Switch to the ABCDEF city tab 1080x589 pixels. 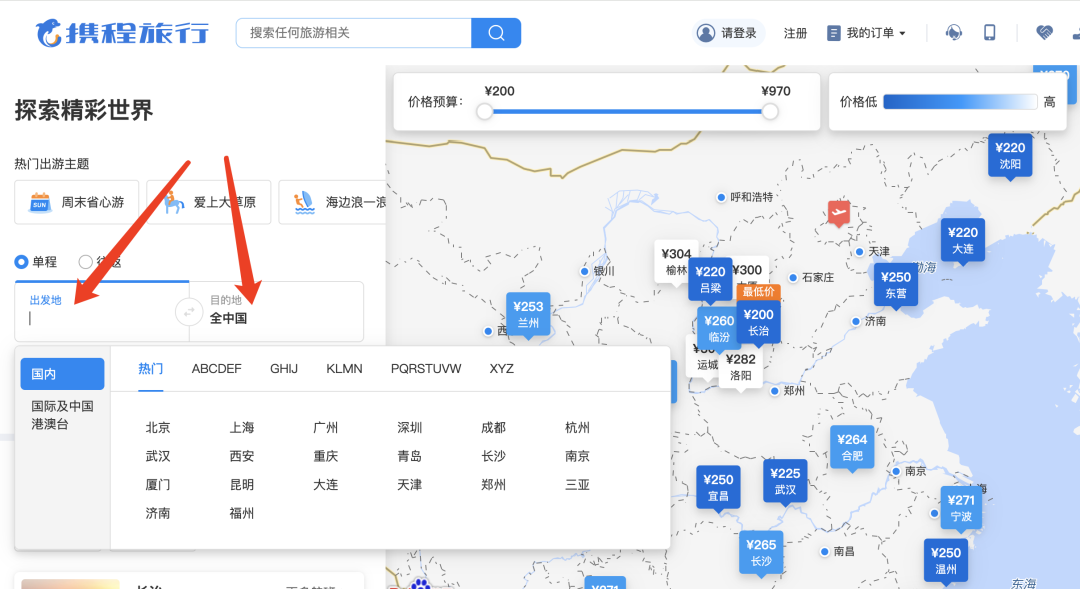[216, 369]
